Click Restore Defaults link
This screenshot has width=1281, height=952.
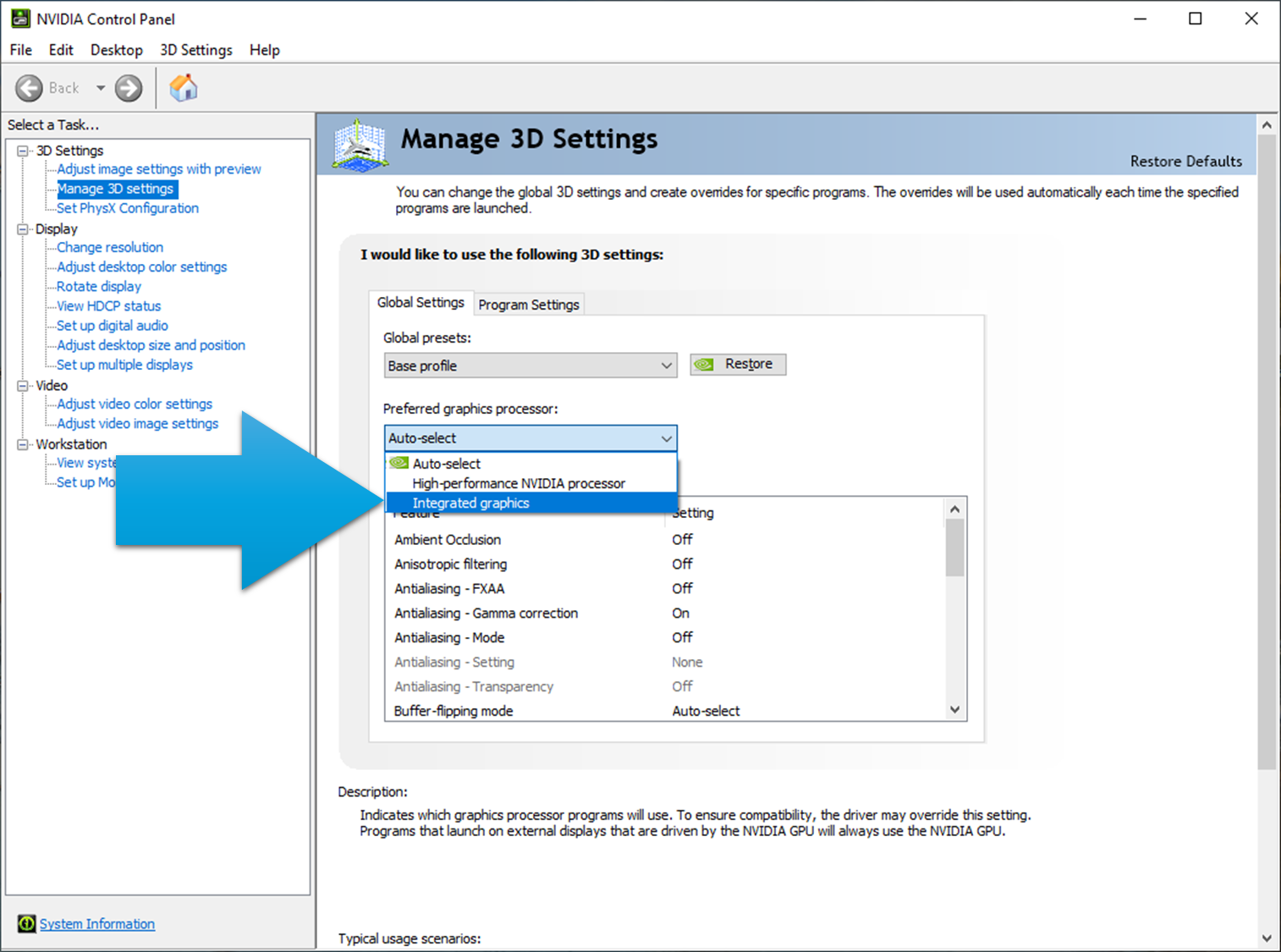click(1185, 161)
